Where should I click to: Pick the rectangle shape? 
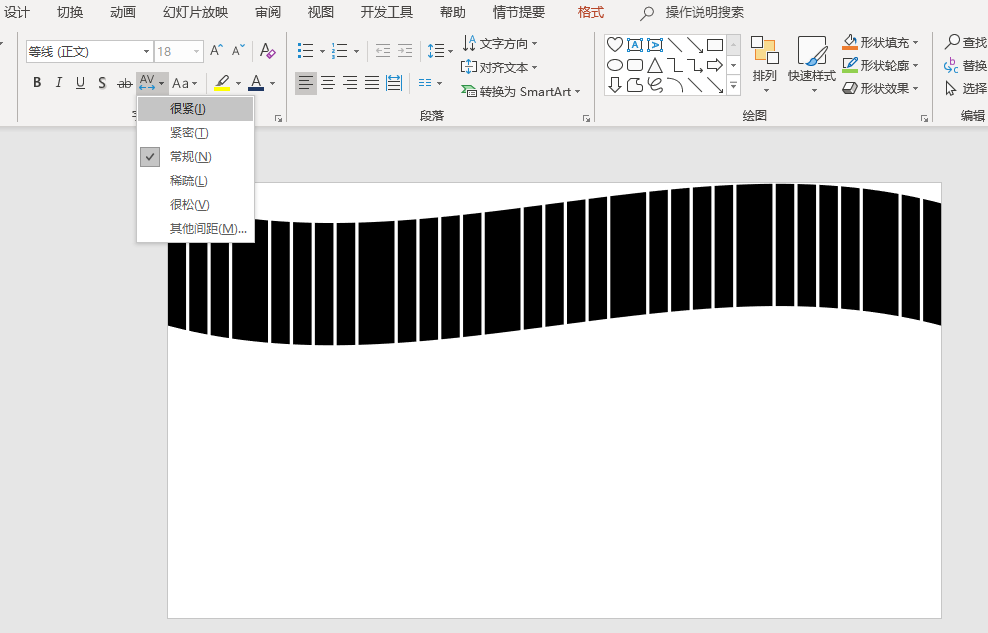pos(715,45)
